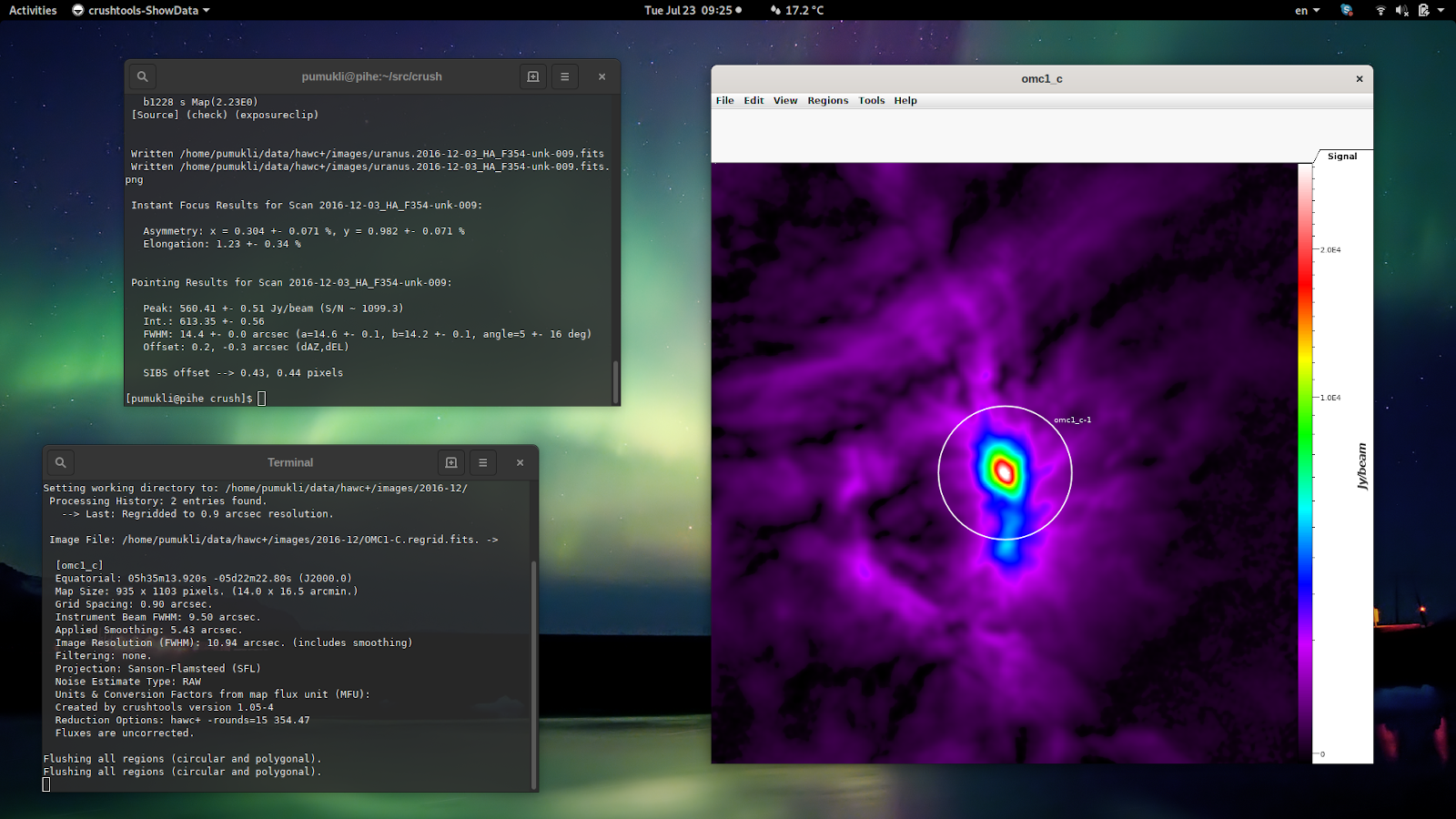1456x819 pixels.
Task: Click the 'Grid Spacing: 0.90 arcsec.' line
Action: (134, 604)
